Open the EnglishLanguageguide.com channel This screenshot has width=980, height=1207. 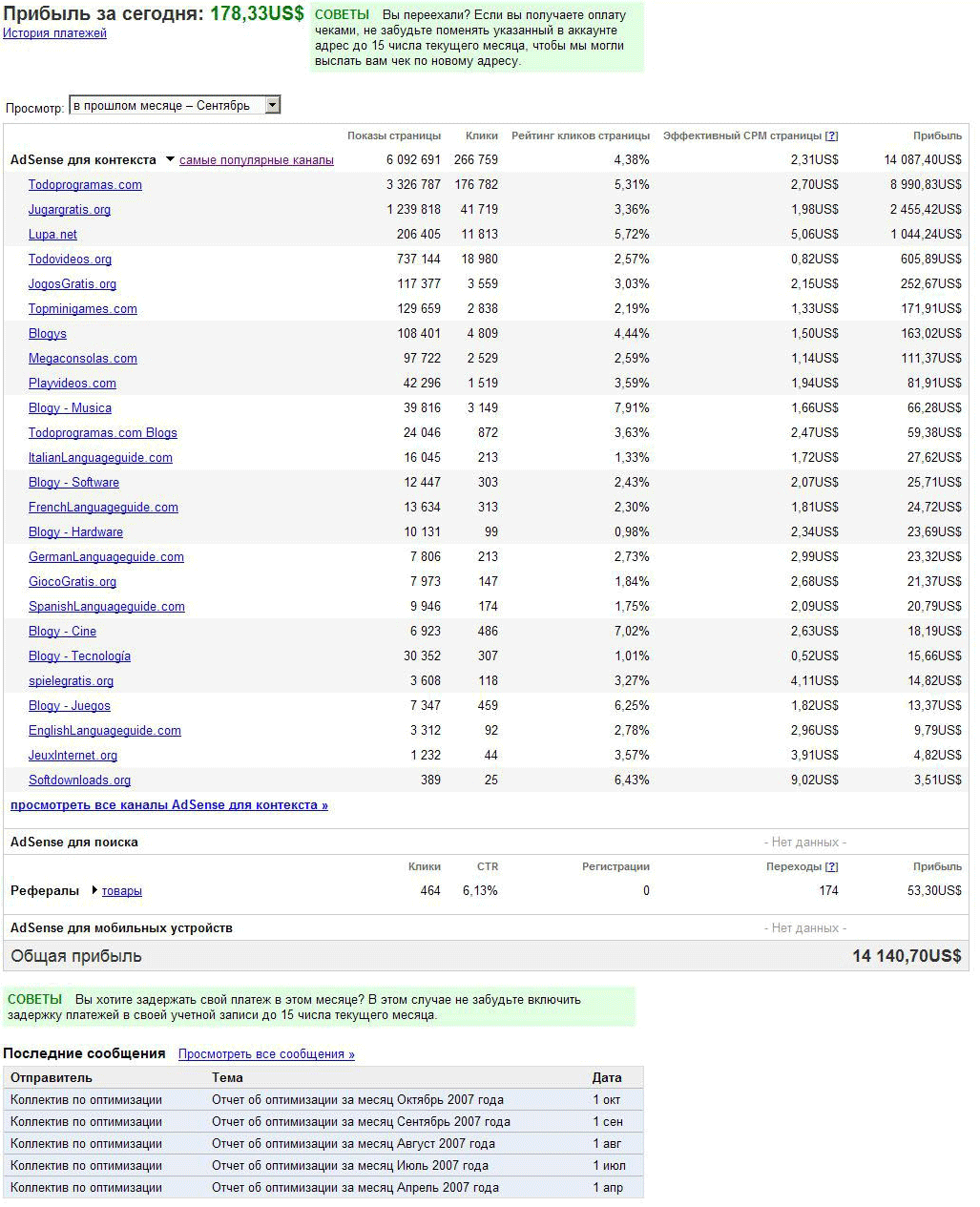pos(105,731)
